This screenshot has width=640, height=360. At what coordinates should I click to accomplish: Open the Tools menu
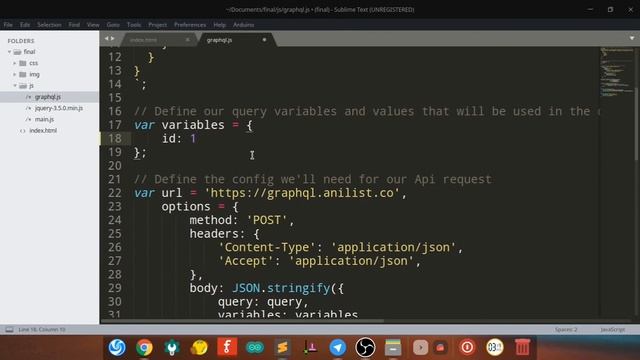[134, 25]
